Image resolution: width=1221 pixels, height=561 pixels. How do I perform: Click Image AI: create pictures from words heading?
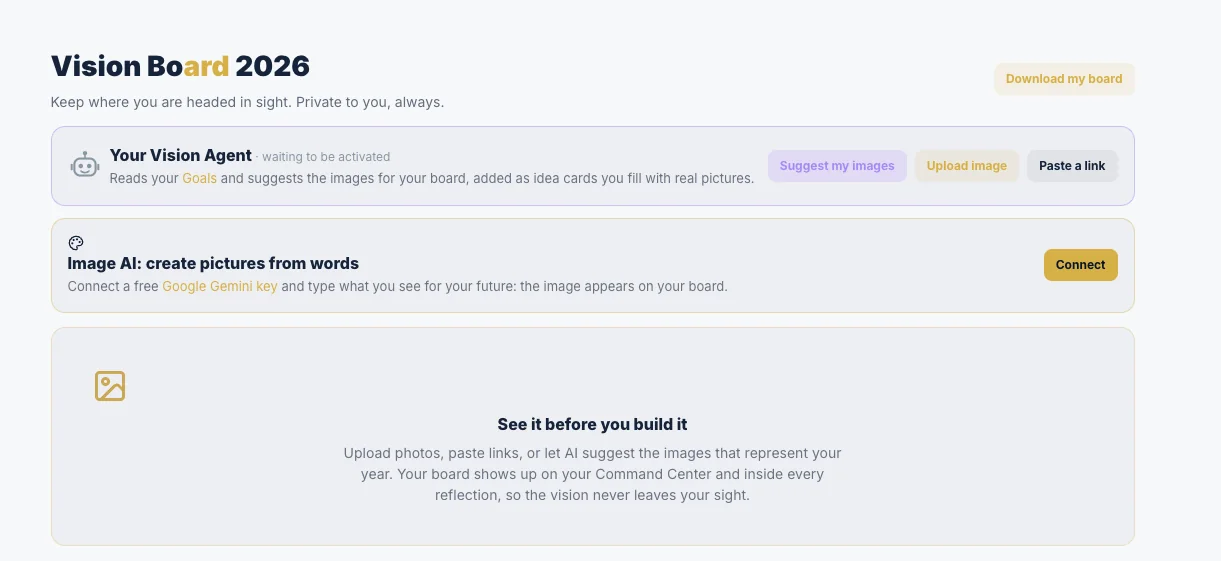(213, 264)
